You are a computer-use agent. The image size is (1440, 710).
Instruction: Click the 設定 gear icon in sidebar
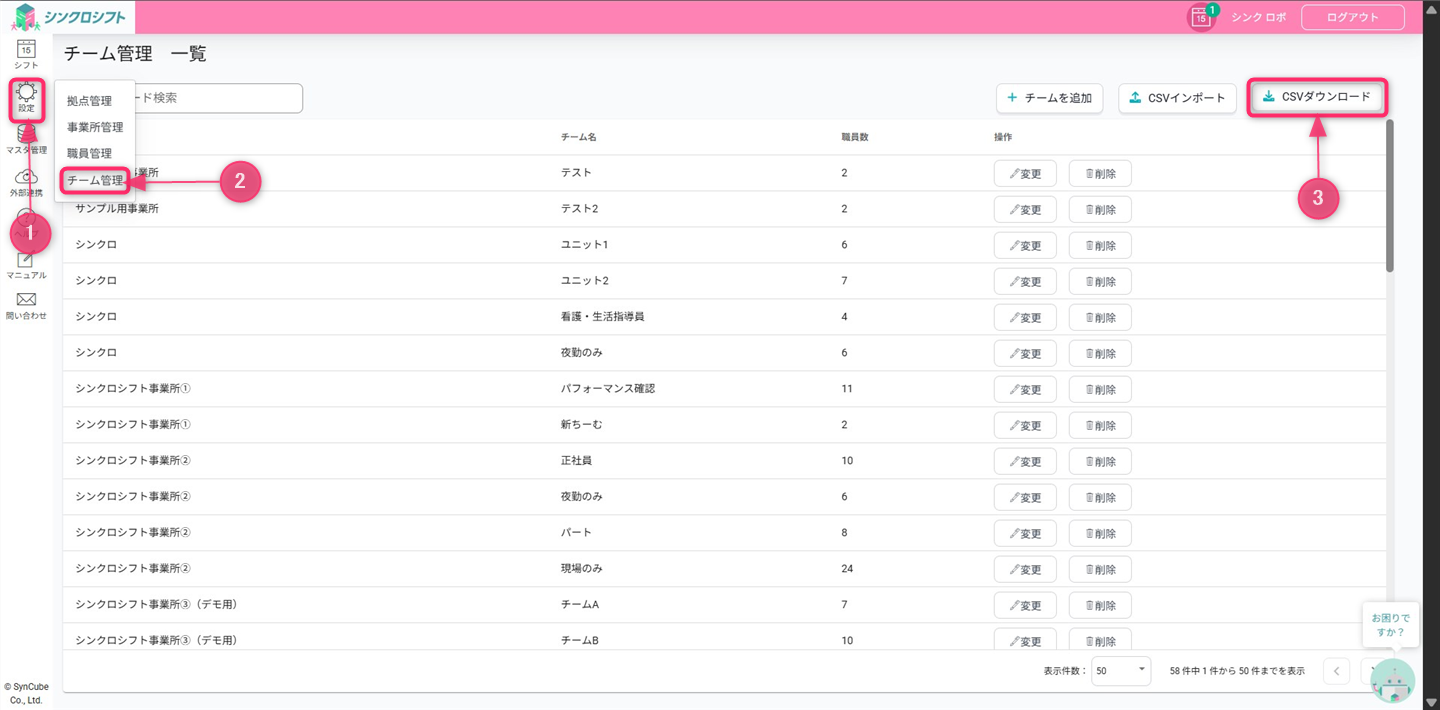[26, 97]
